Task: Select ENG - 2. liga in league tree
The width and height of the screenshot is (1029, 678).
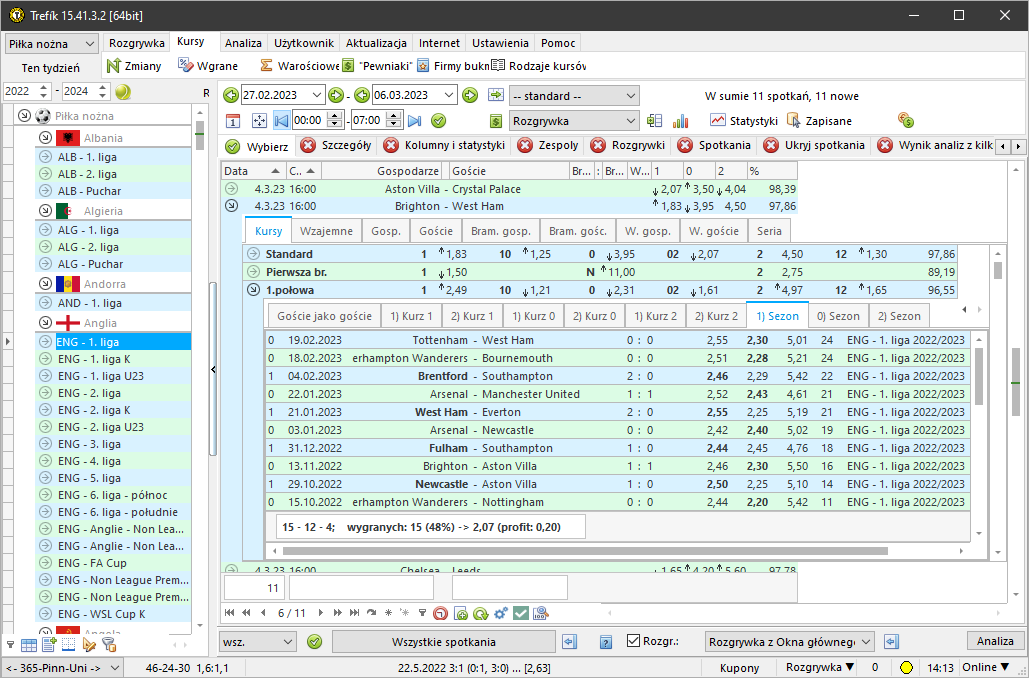Action: coord(88,393)
